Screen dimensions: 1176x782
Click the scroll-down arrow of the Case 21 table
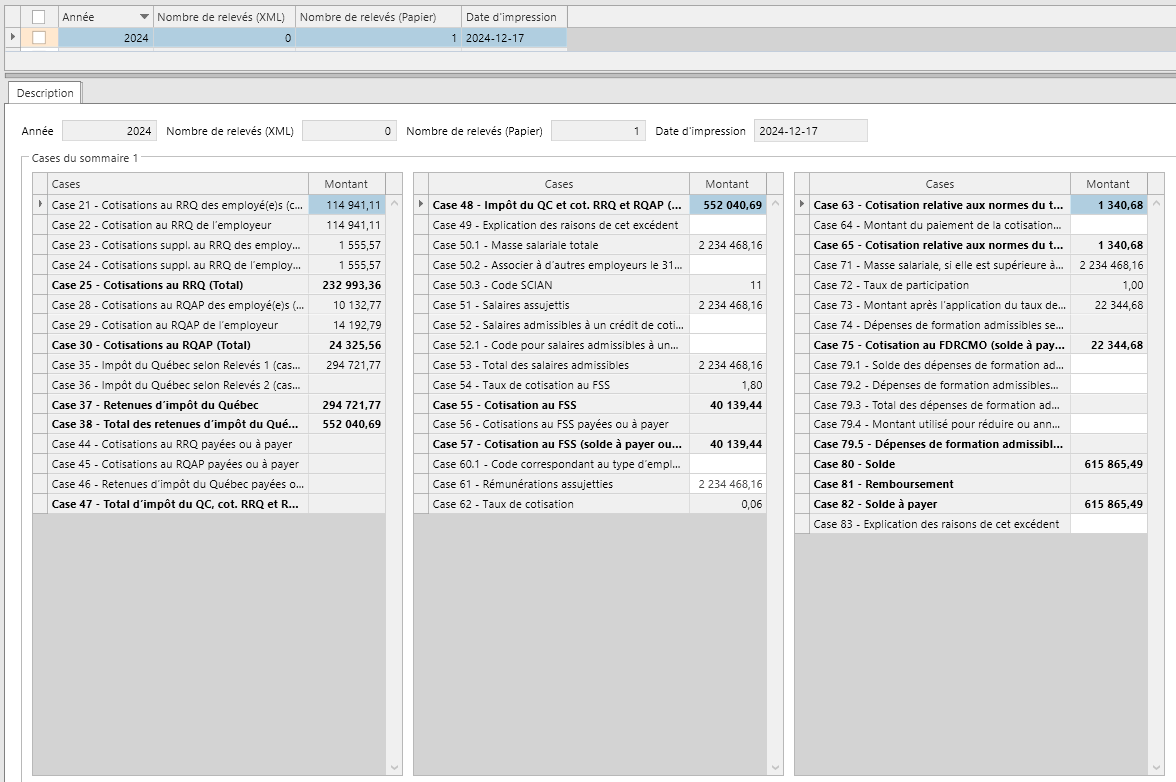(394, 768)
